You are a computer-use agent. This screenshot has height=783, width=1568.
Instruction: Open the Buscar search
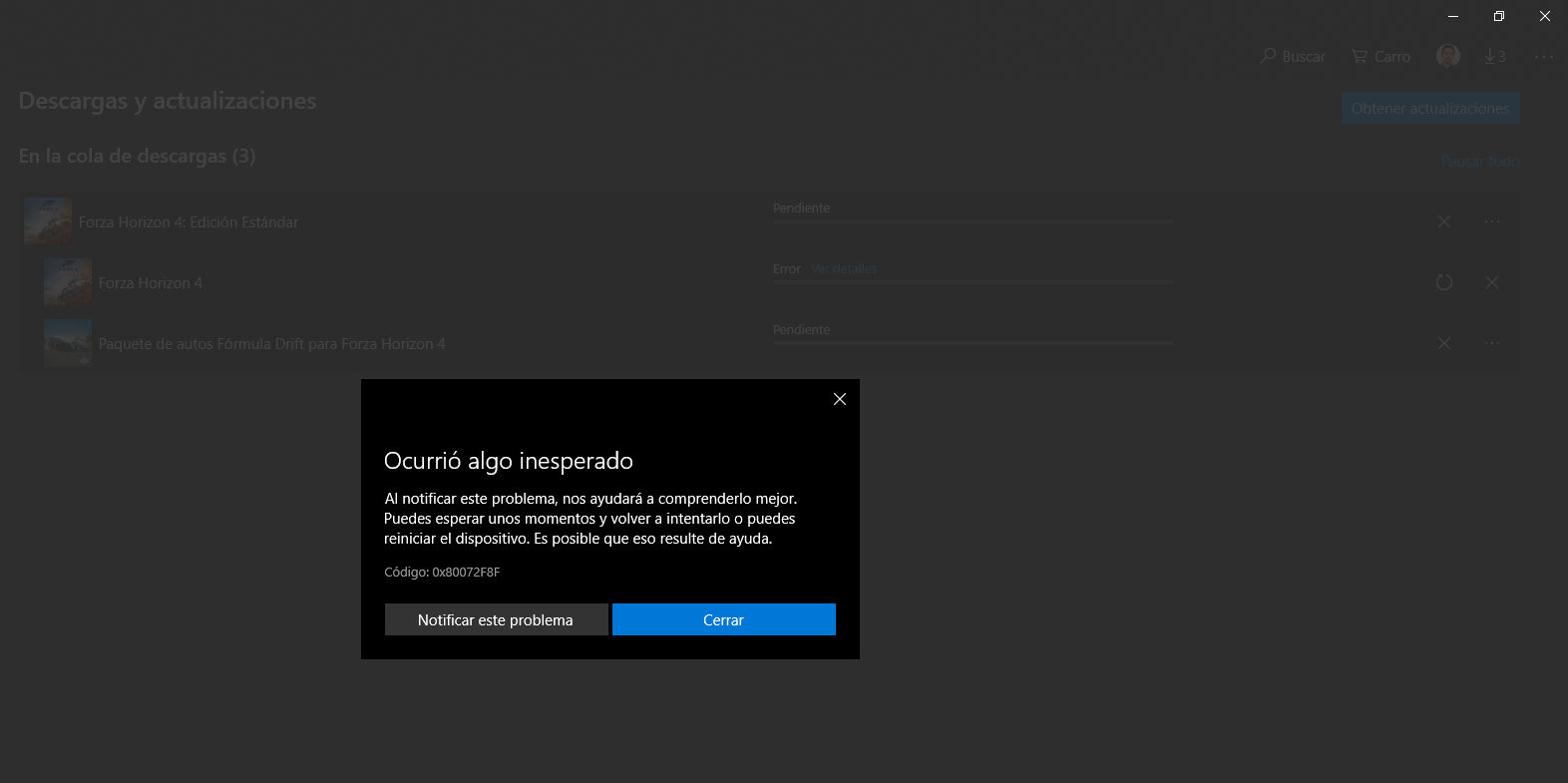(x=1293, y=57)
